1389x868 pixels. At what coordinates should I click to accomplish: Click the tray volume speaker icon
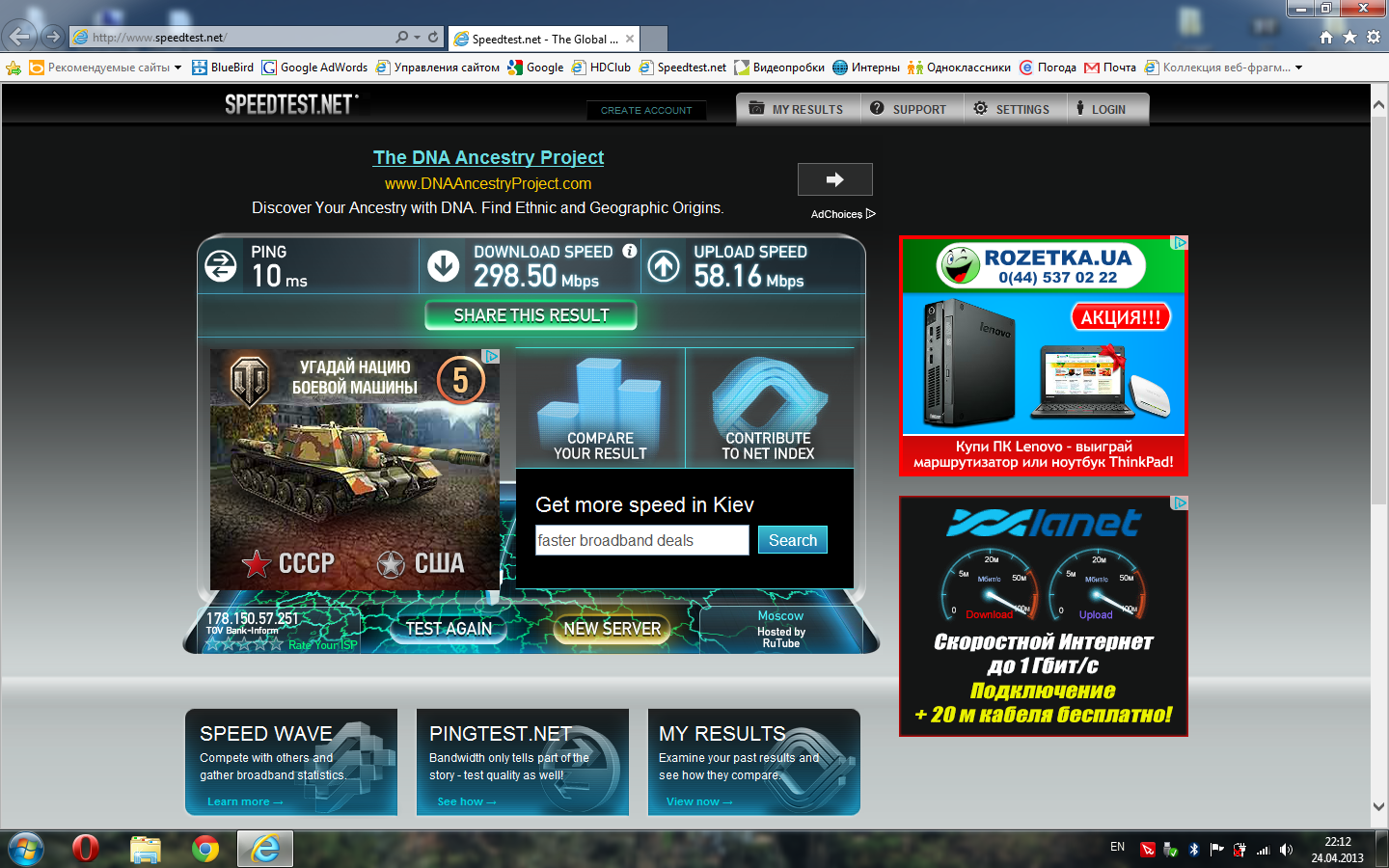(x=1286, y=850)
